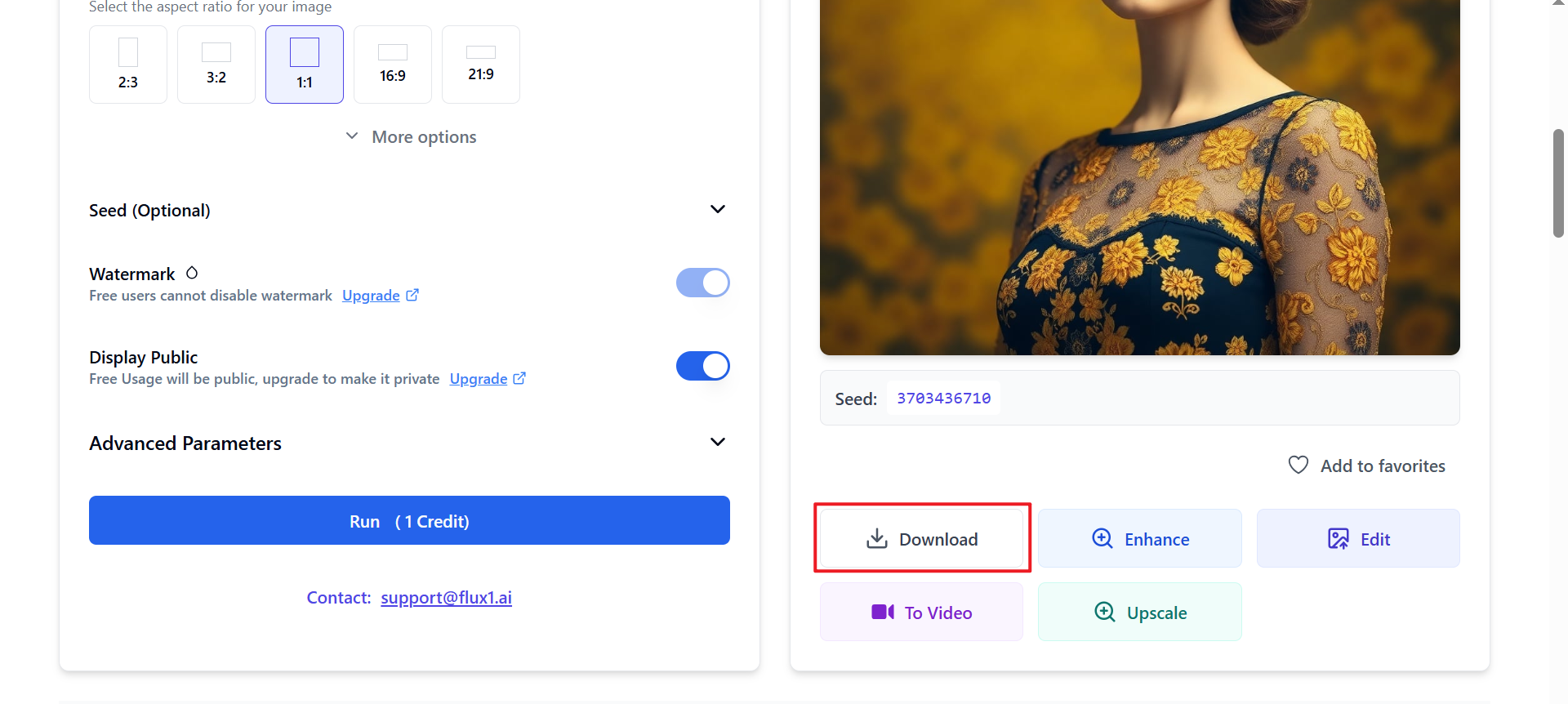Expand the Seed (Optional) section

717,210
